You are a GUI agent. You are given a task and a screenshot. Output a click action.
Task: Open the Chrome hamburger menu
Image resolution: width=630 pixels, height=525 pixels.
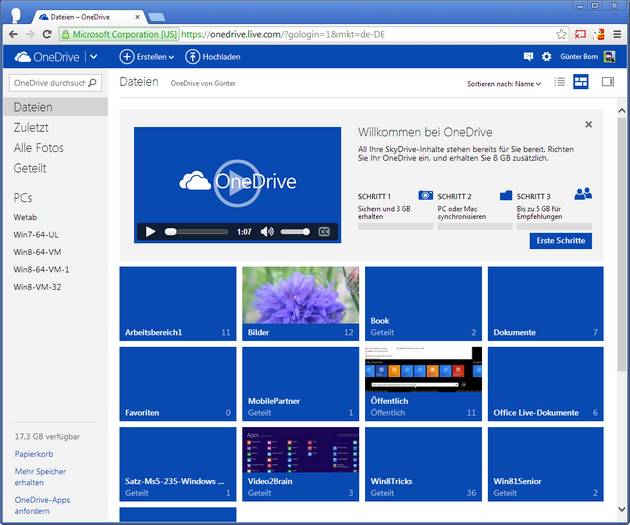617,34
